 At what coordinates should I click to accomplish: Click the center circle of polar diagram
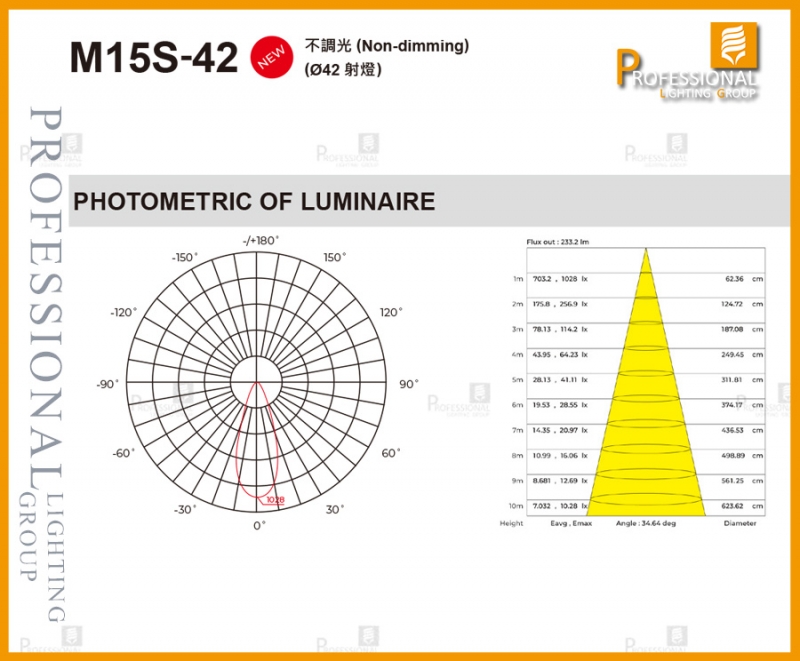tap(259, 383)
